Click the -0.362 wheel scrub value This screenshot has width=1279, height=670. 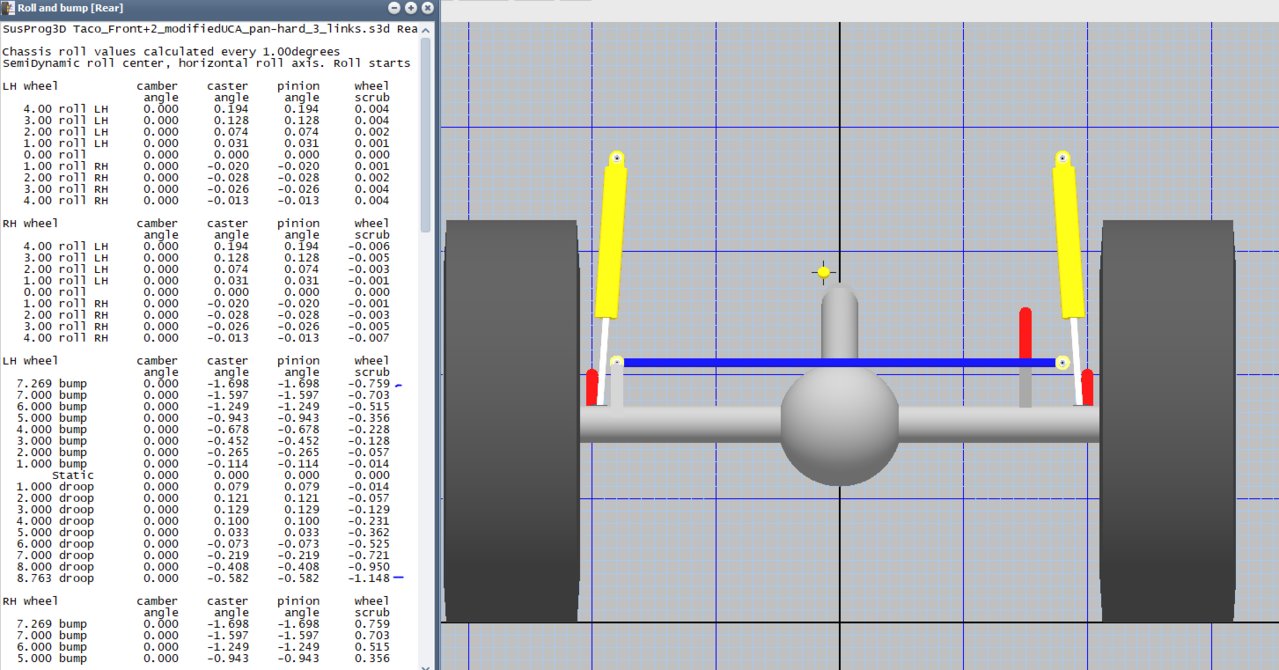371,532
